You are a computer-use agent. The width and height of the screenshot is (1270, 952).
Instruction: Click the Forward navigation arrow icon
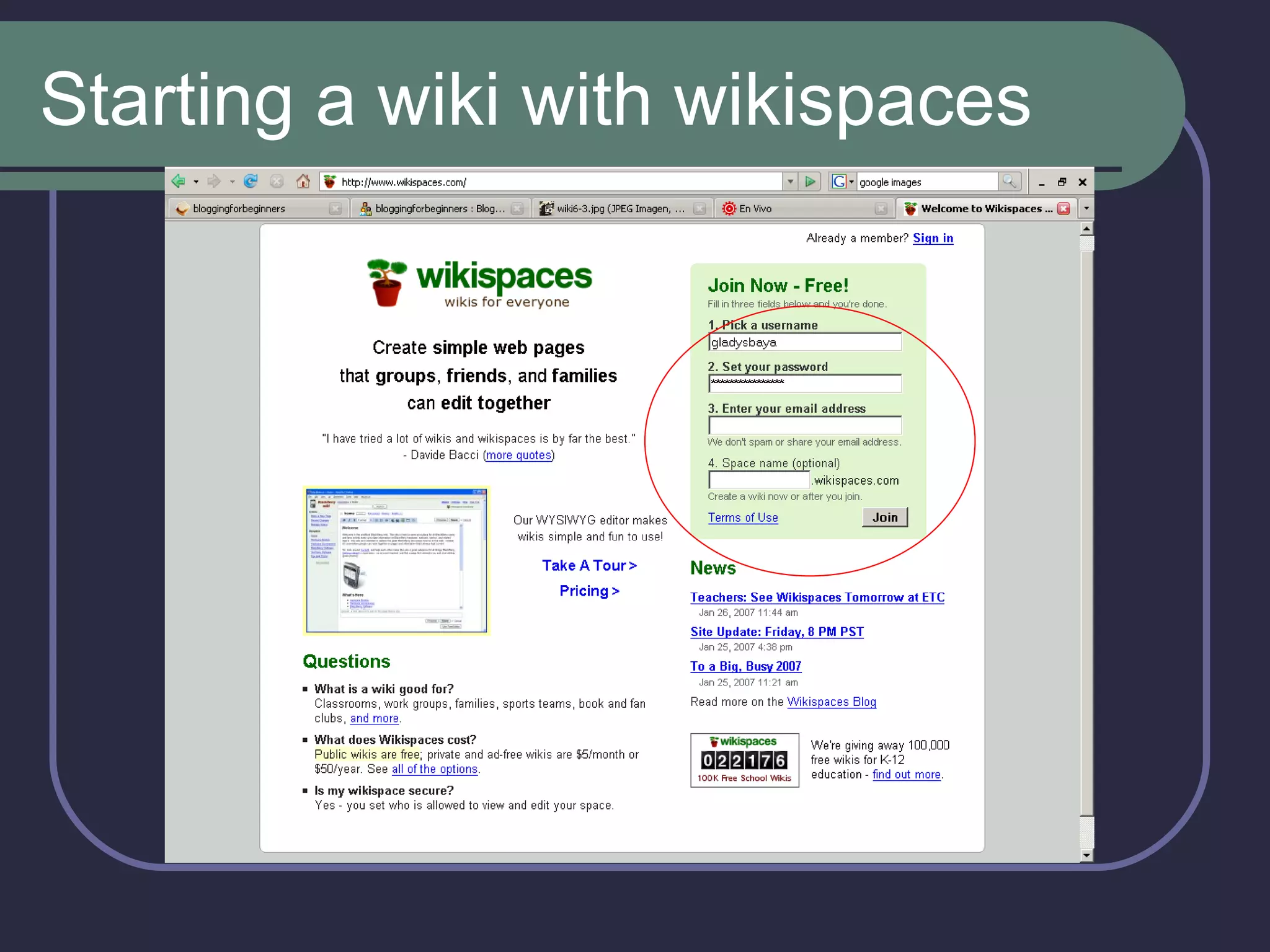(x=214, y=182)
